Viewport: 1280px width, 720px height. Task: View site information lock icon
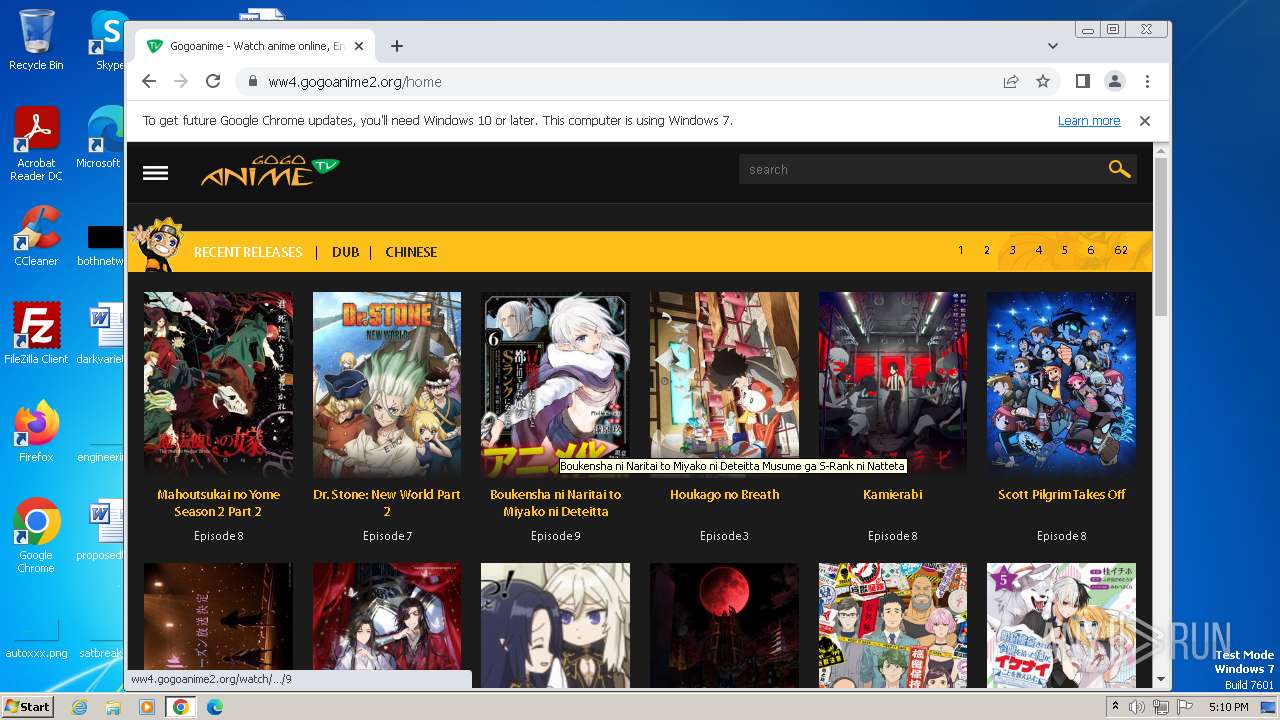tap(252, 82)
